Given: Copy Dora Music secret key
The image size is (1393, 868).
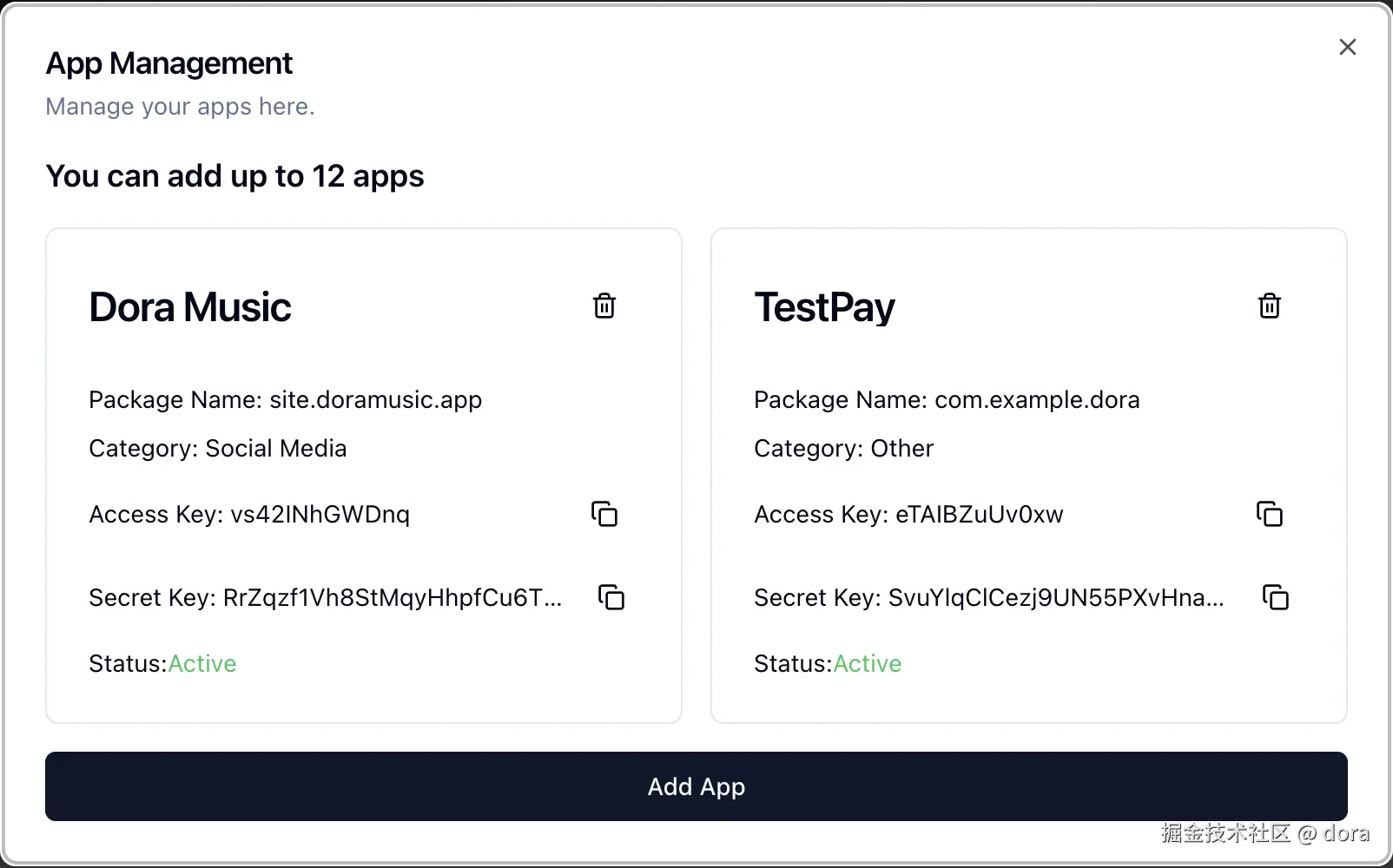Looking at the screenshot, I should (x=611, y=597).
